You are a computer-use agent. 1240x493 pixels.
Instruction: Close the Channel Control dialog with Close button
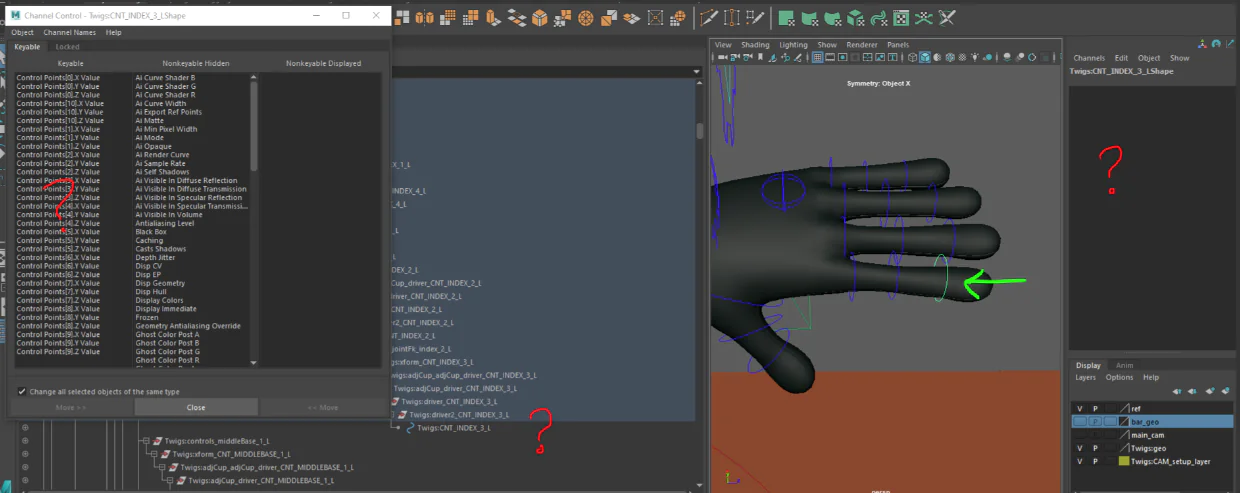(x=196, y=407)
